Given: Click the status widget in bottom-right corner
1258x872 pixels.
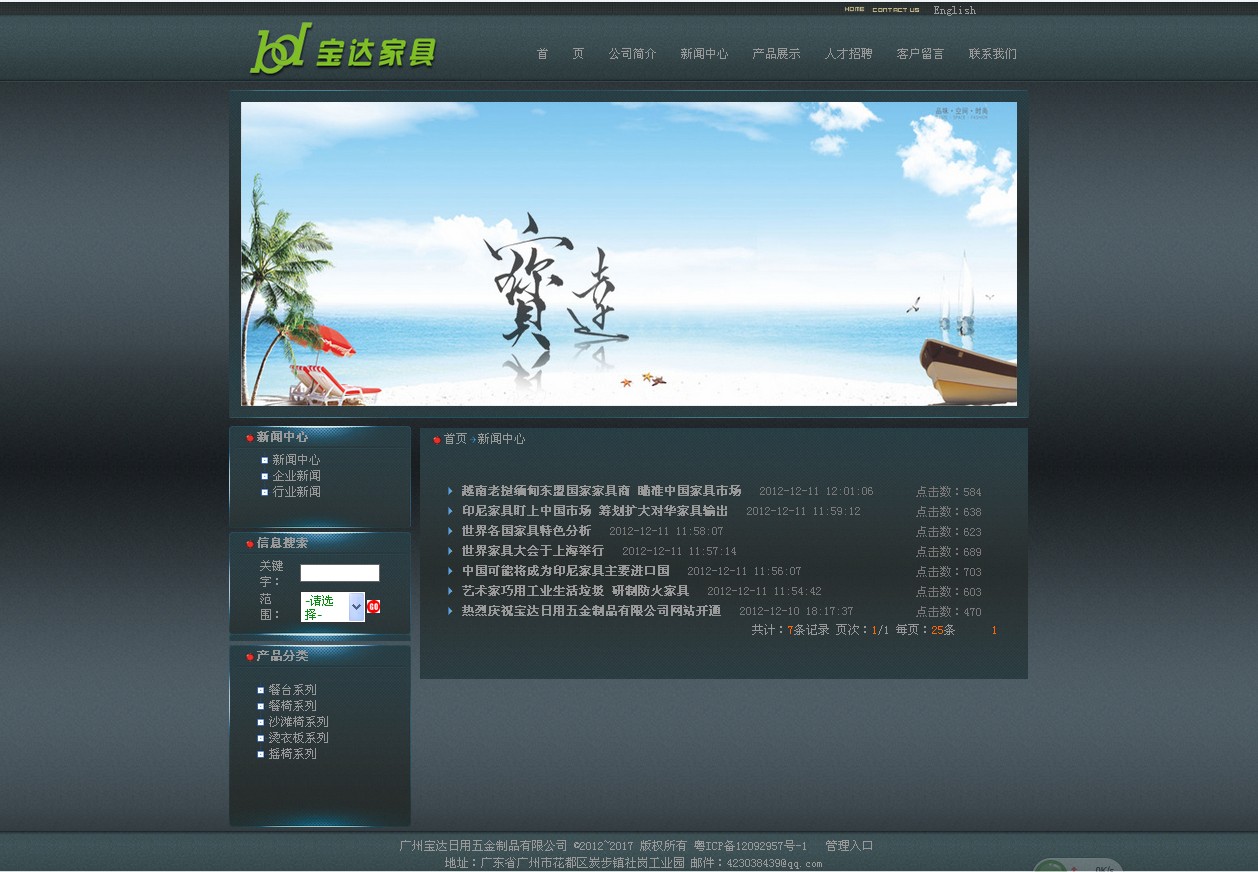Looking at the screenshot, I should tap(1077, 865).
